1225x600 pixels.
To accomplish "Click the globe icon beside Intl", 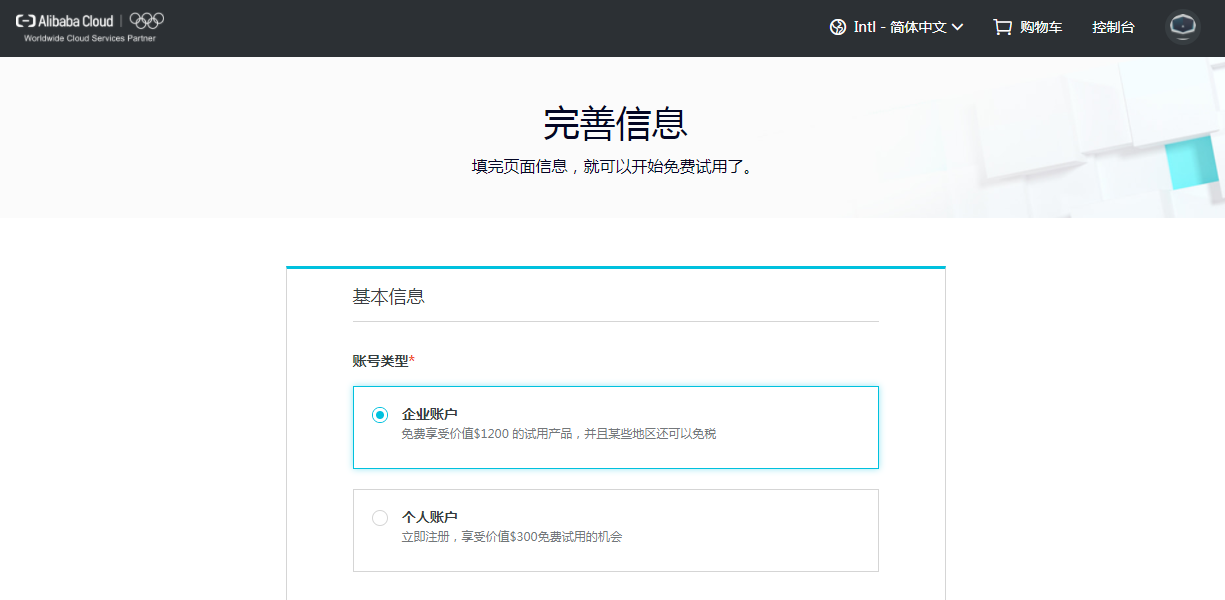I will coord(838,27).
